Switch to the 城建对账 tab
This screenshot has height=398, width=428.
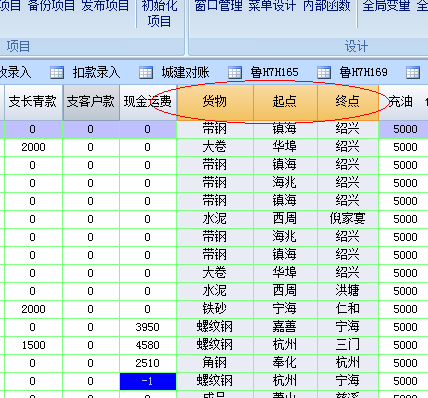click(x=185, y=72)
